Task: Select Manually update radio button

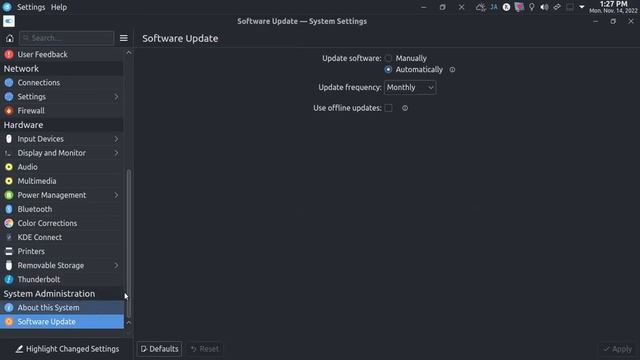Action: pyautogui.click(x=388, y=58)
